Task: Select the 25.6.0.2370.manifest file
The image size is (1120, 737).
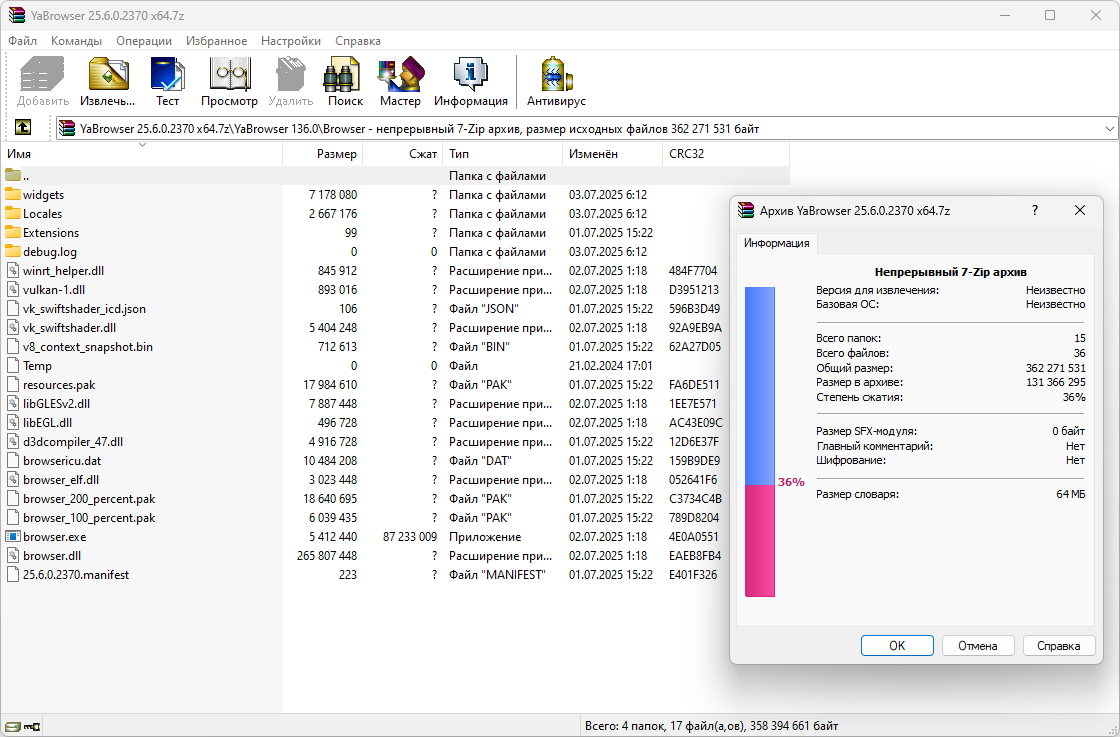Action: [76, 574]
